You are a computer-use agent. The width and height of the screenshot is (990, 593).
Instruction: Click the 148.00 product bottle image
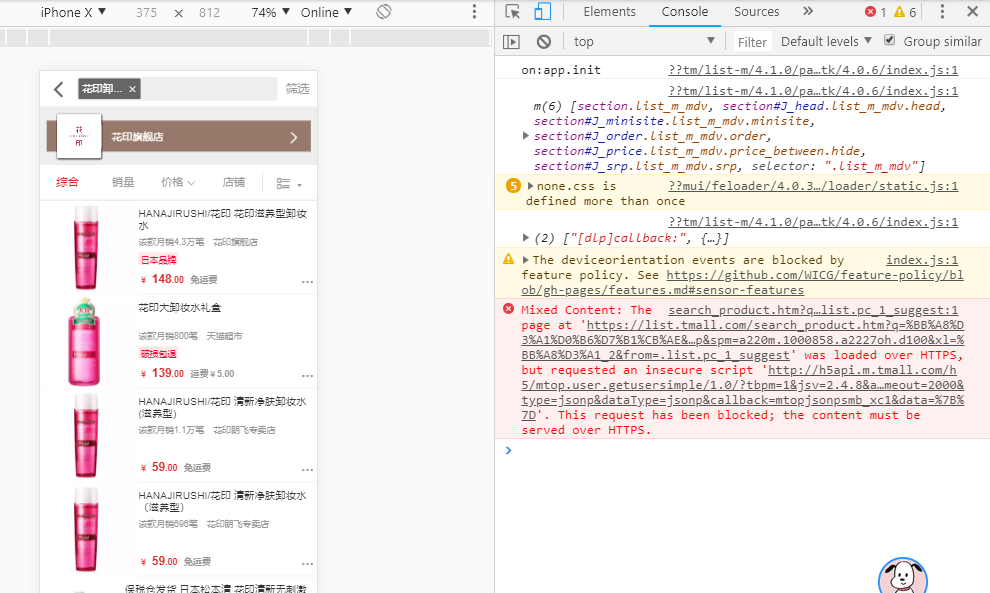coord(86,247)
